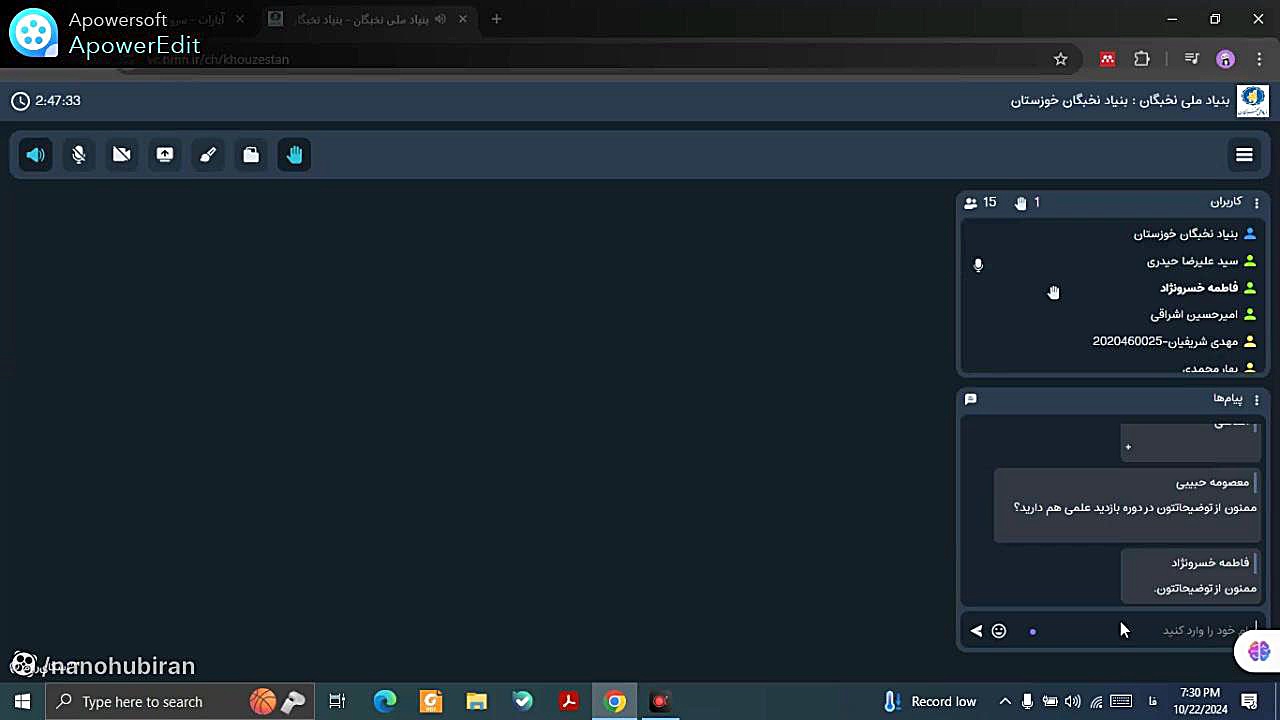Open the messages panel options menu
Screen dimensions: 1280x720
(1257, 400)
